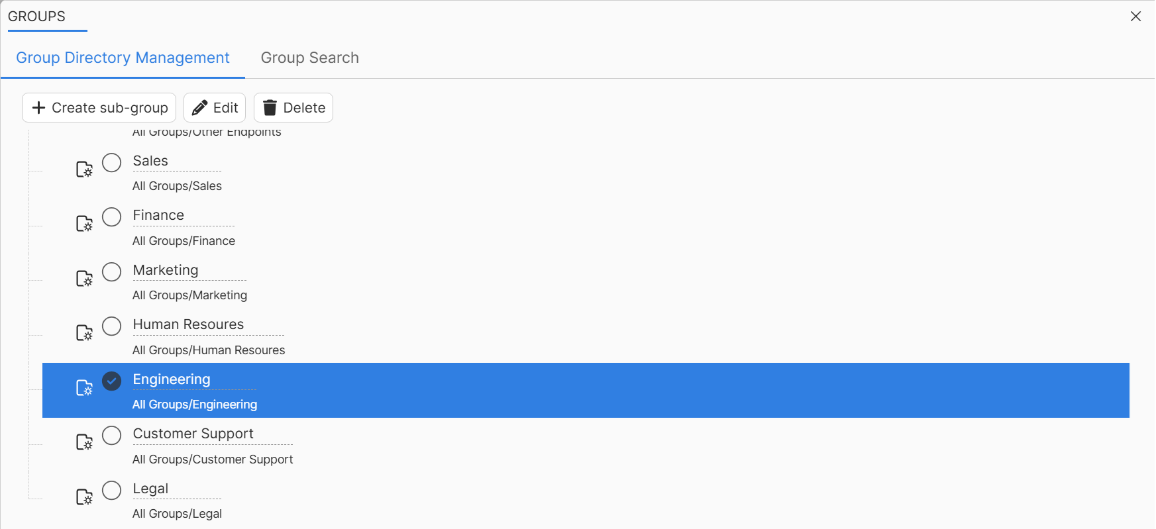Select the Customer Support radio button
1156x529 pixels.
tap(112, 435)
